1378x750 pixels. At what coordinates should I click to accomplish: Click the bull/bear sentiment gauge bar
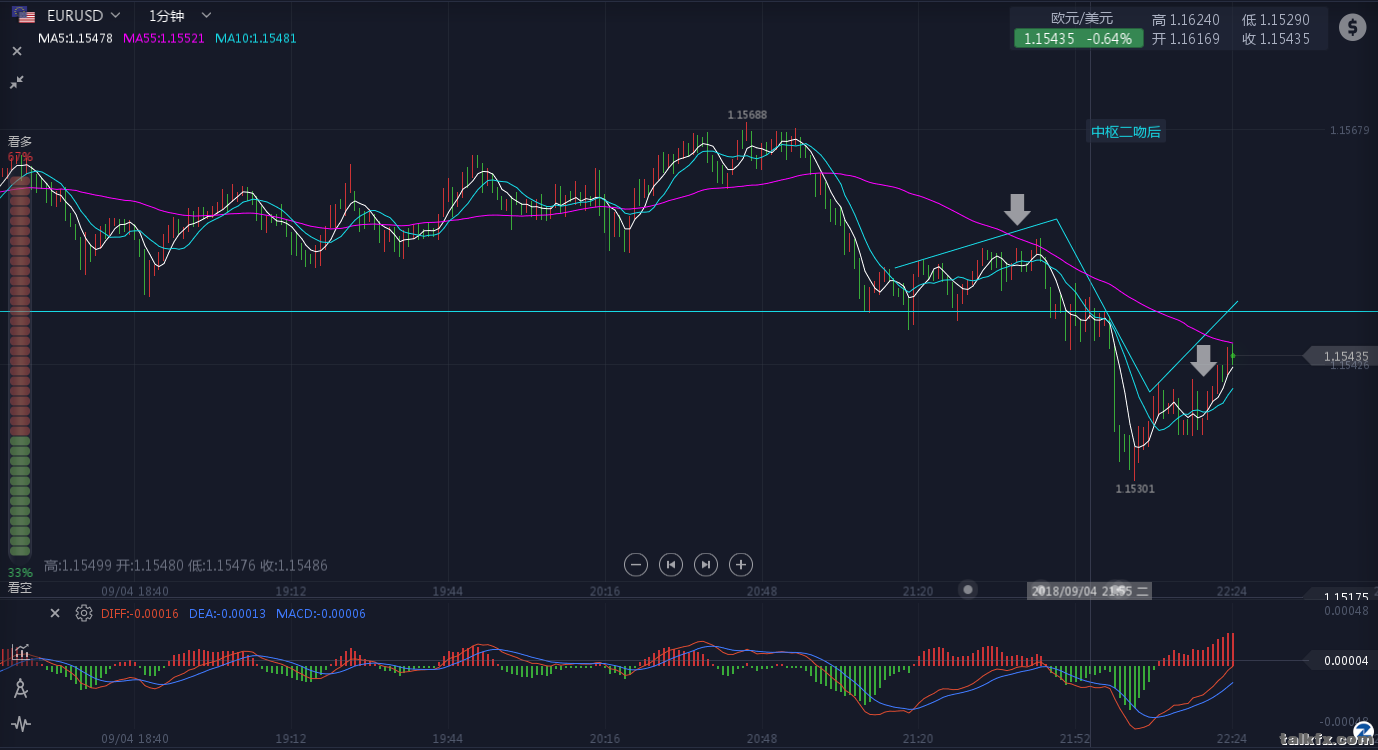pyautogui.click(x=20, y=365)
